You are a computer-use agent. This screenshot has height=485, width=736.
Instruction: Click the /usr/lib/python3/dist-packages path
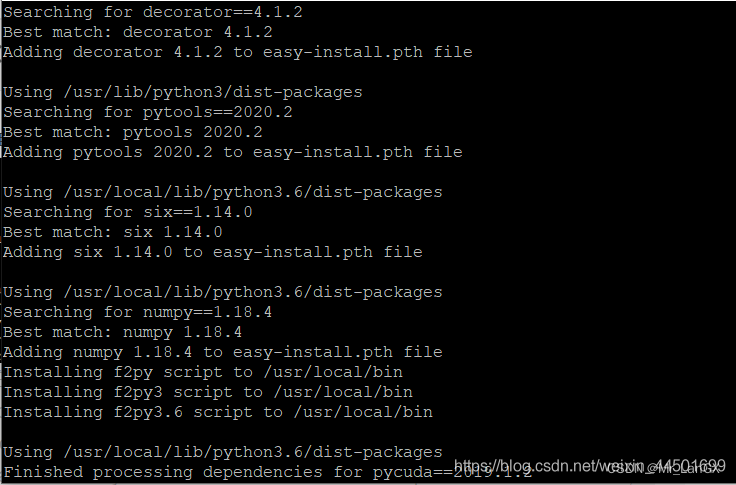click(213, 92)
